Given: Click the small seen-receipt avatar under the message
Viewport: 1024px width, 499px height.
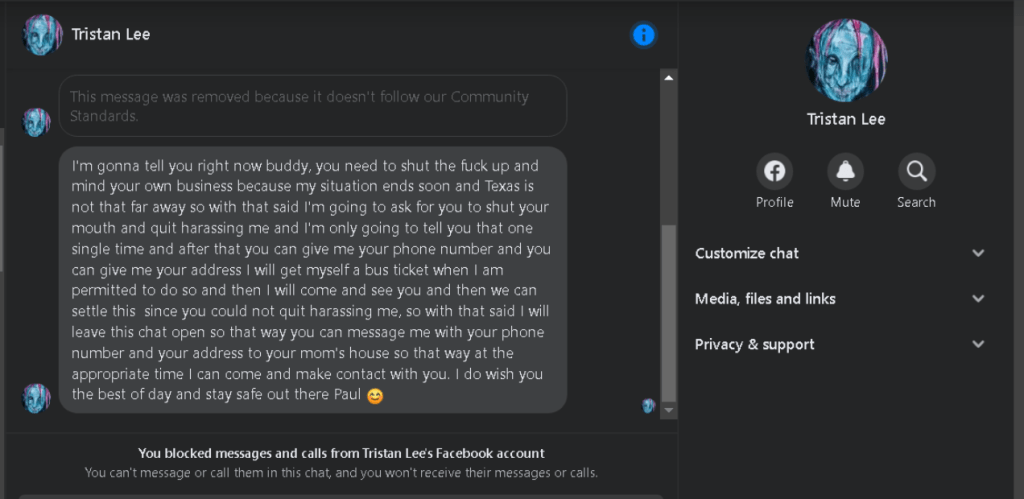Looking at the screenshot, I should point(648,406).
